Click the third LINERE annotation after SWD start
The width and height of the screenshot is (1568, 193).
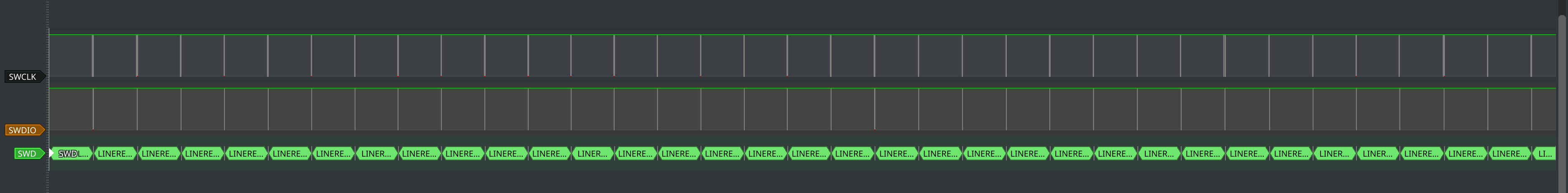(202, 154)
